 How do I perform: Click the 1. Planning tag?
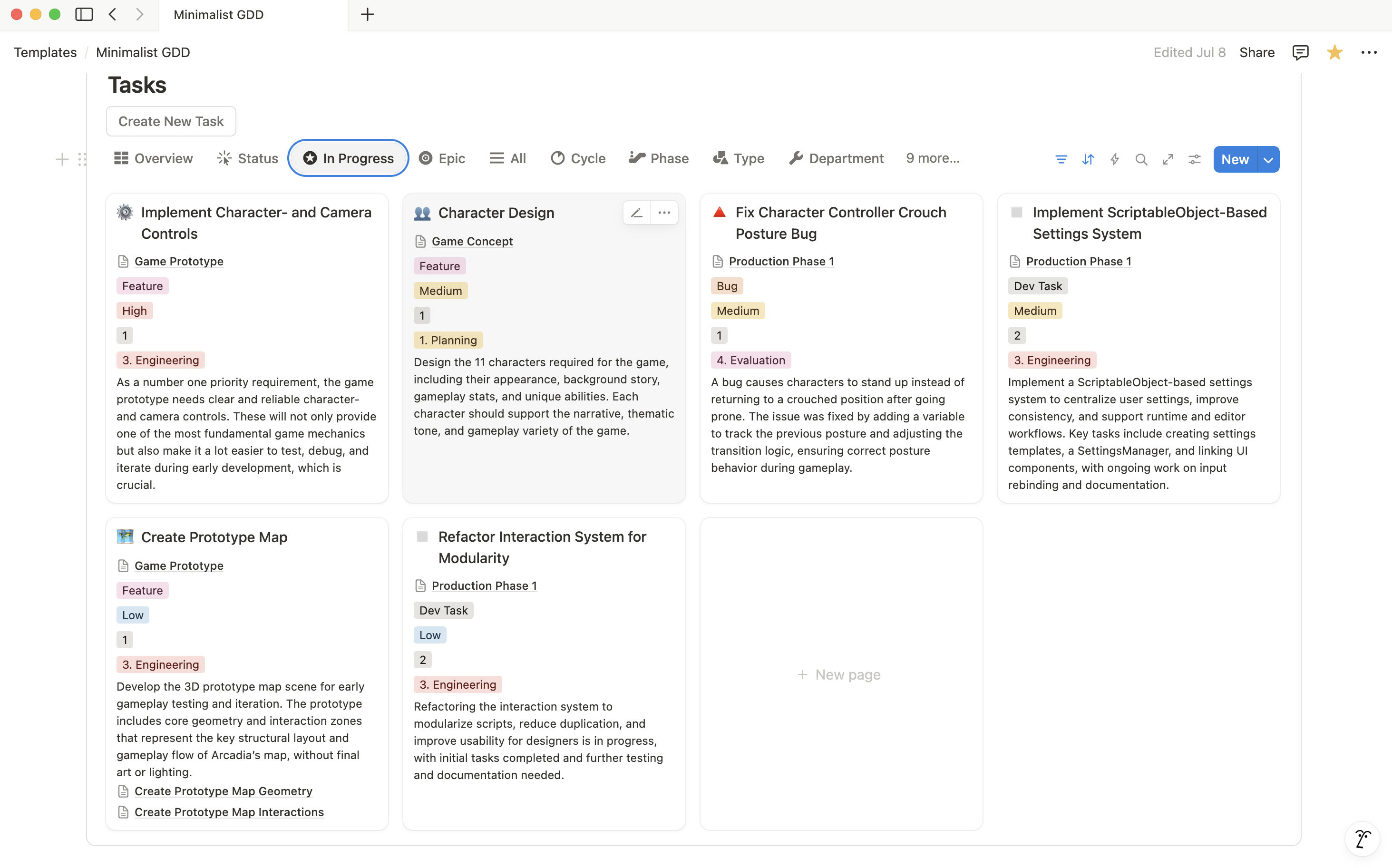pos(448,340)
